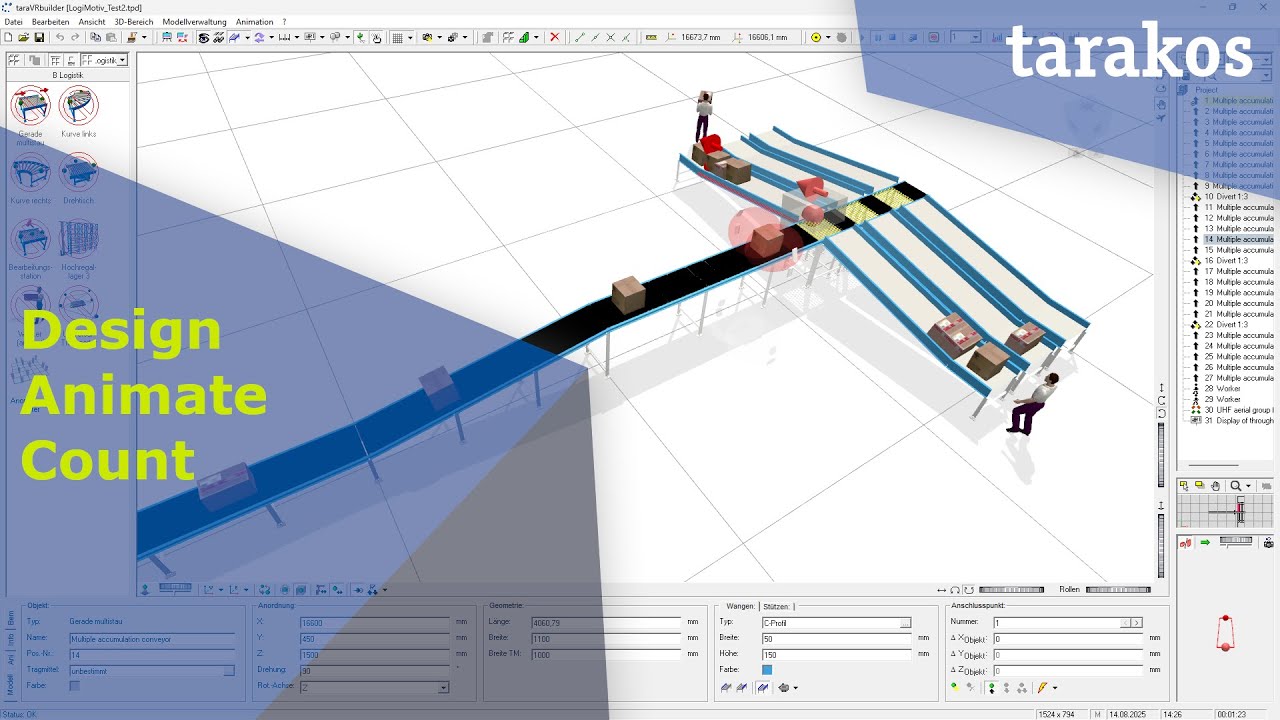Click the Wangen Breite field showing 50
This screenshot has width=1280, height=720.
tap(837, 638)
